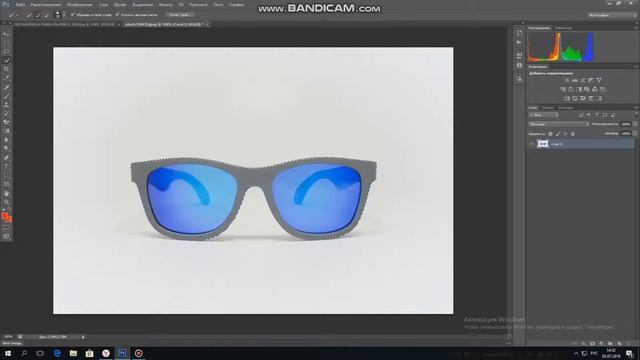Select the Rectangular Marquee tool
The image size is (640, 360).
point(6,43)
